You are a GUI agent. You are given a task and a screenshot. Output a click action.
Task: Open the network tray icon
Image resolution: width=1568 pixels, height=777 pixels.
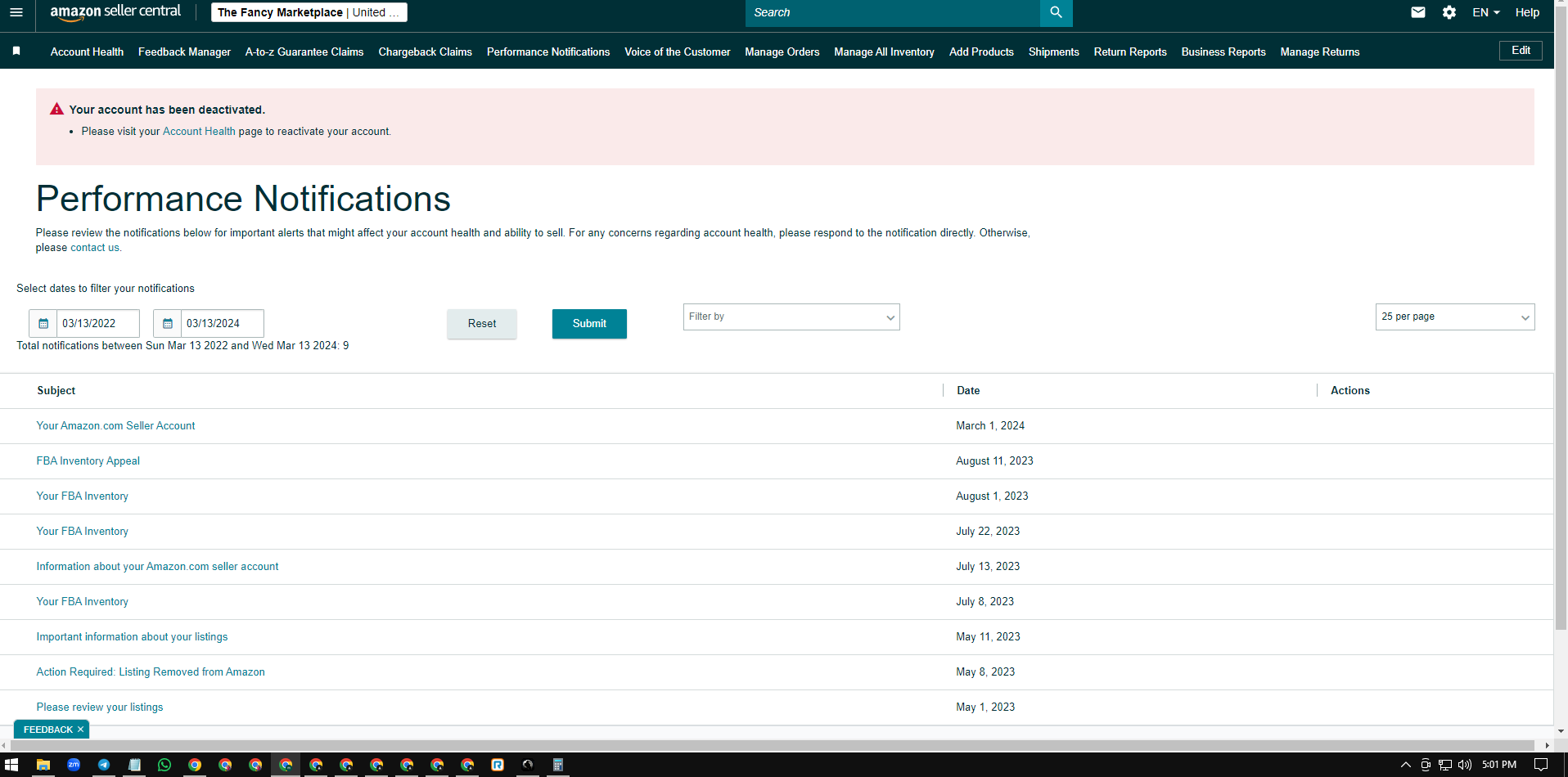click(1445, 765)
